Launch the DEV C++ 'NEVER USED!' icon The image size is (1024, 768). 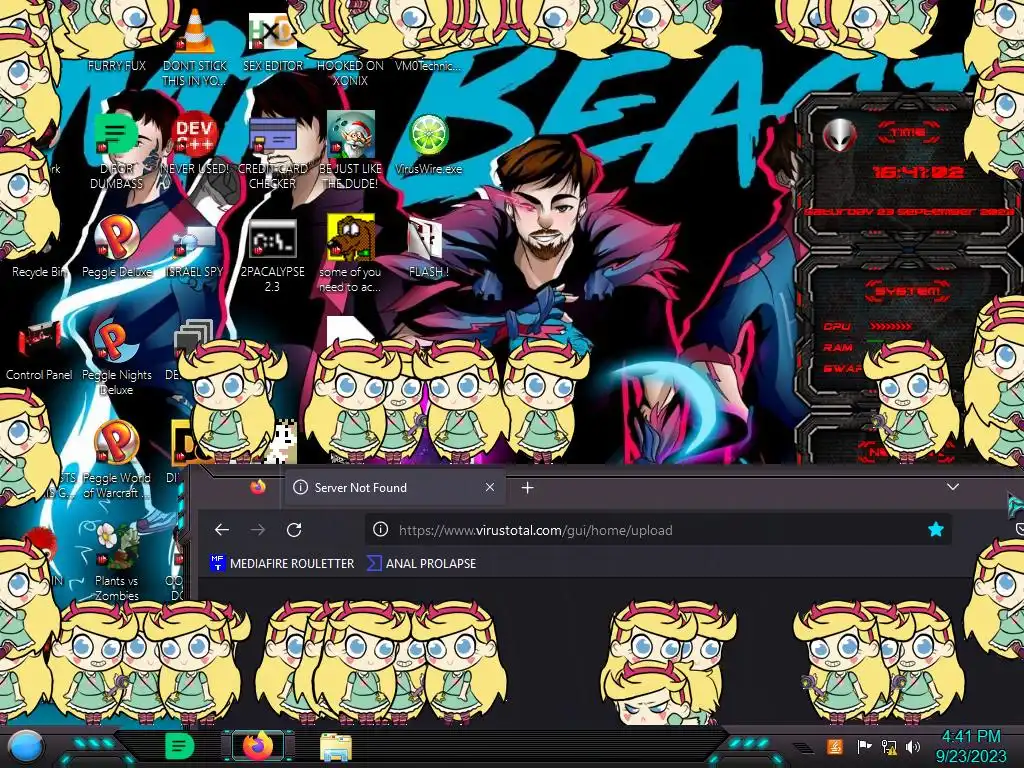[195, 144]
